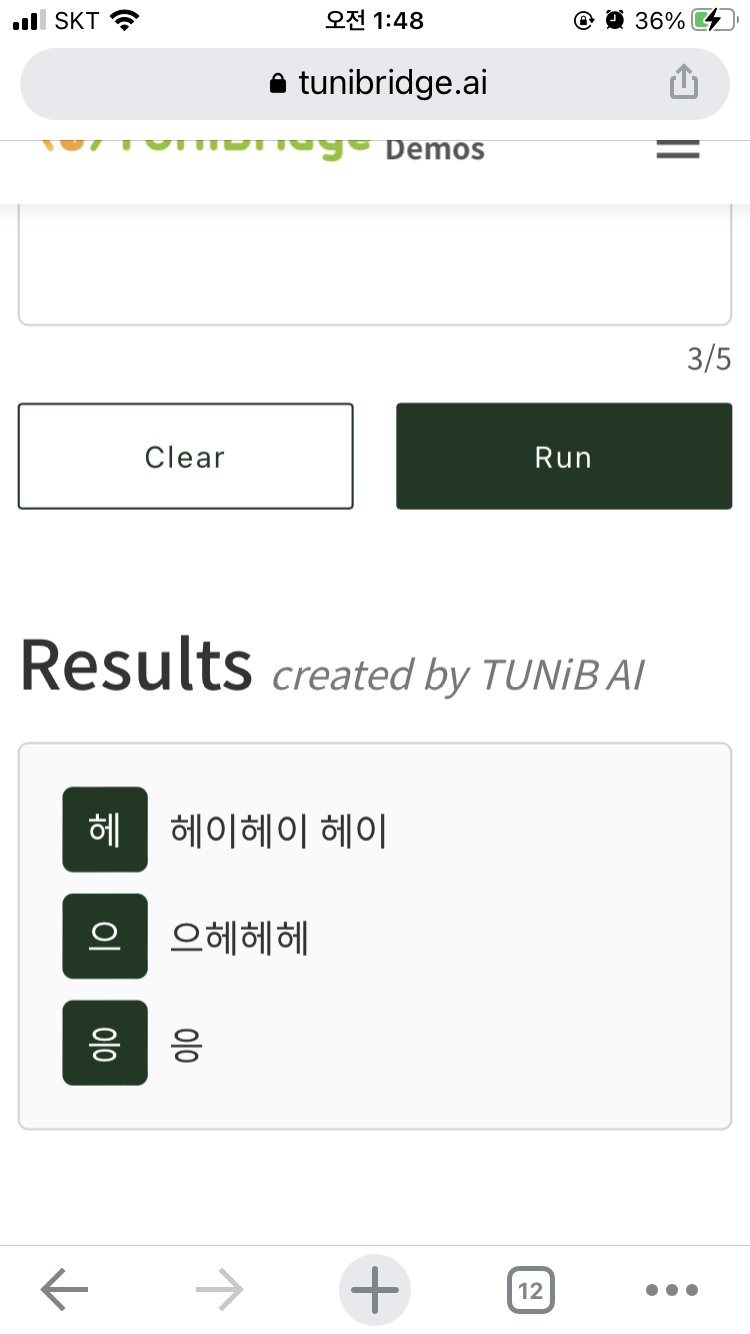Tap the 으 letter badge
Image resolution: width=750 pixels, height=1334 pixels.
click(x=105, y=936)
